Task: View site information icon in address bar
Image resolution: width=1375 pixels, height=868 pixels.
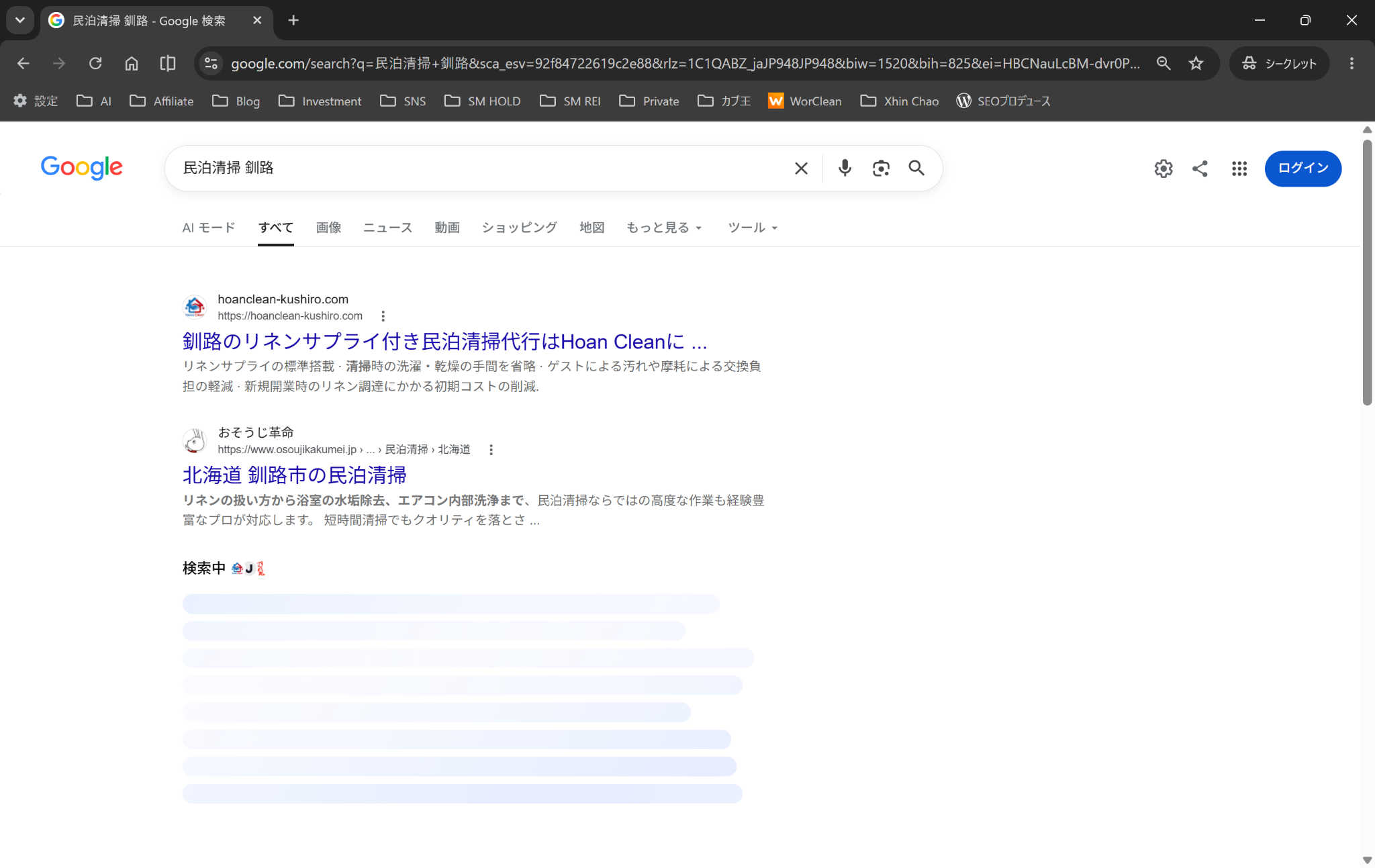Action: [211, 63]
